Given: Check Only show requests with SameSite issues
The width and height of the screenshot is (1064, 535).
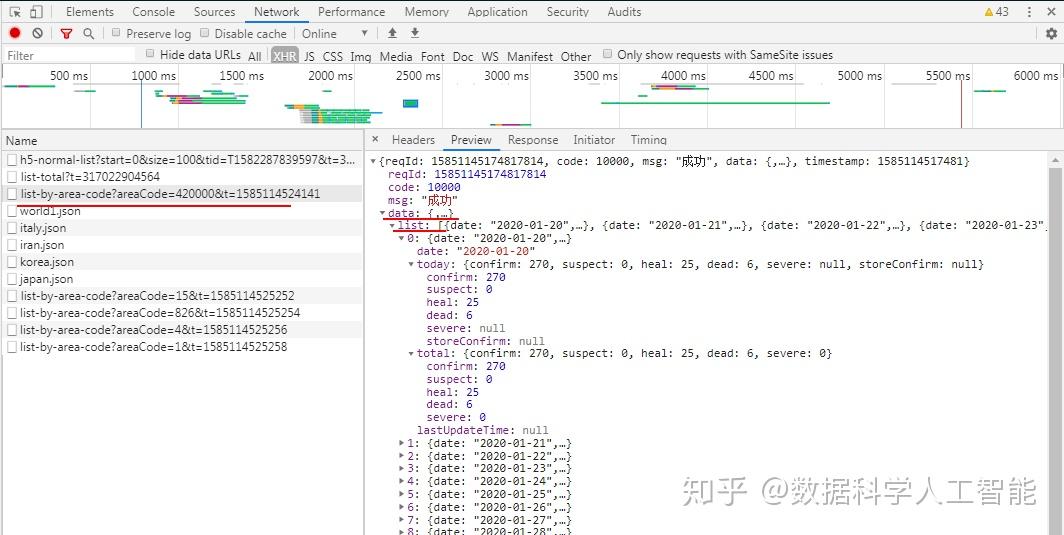Looking at the screenshot, I should pyautogui.click(x=607, y=54).
